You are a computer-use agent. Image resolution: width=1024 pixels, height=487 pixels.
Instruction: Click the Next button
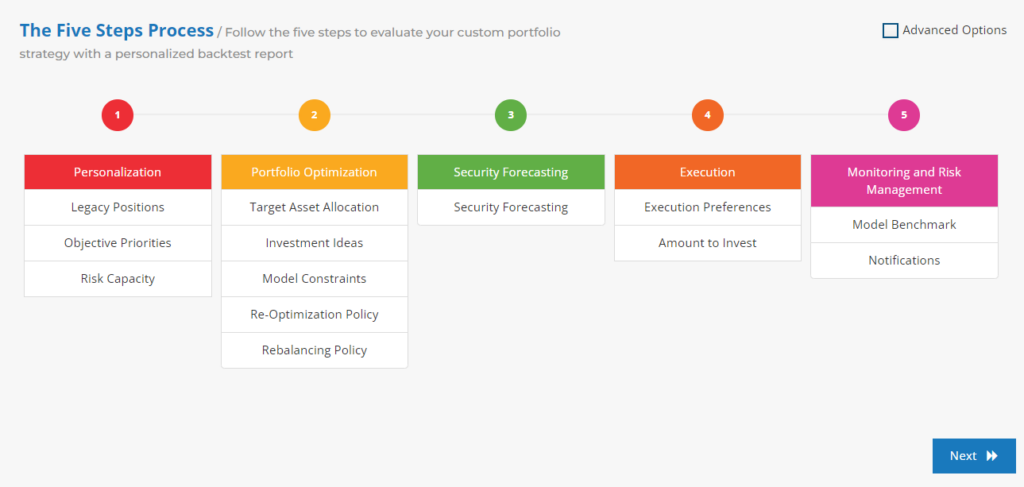pyautogui.click(x=974, y=456)
